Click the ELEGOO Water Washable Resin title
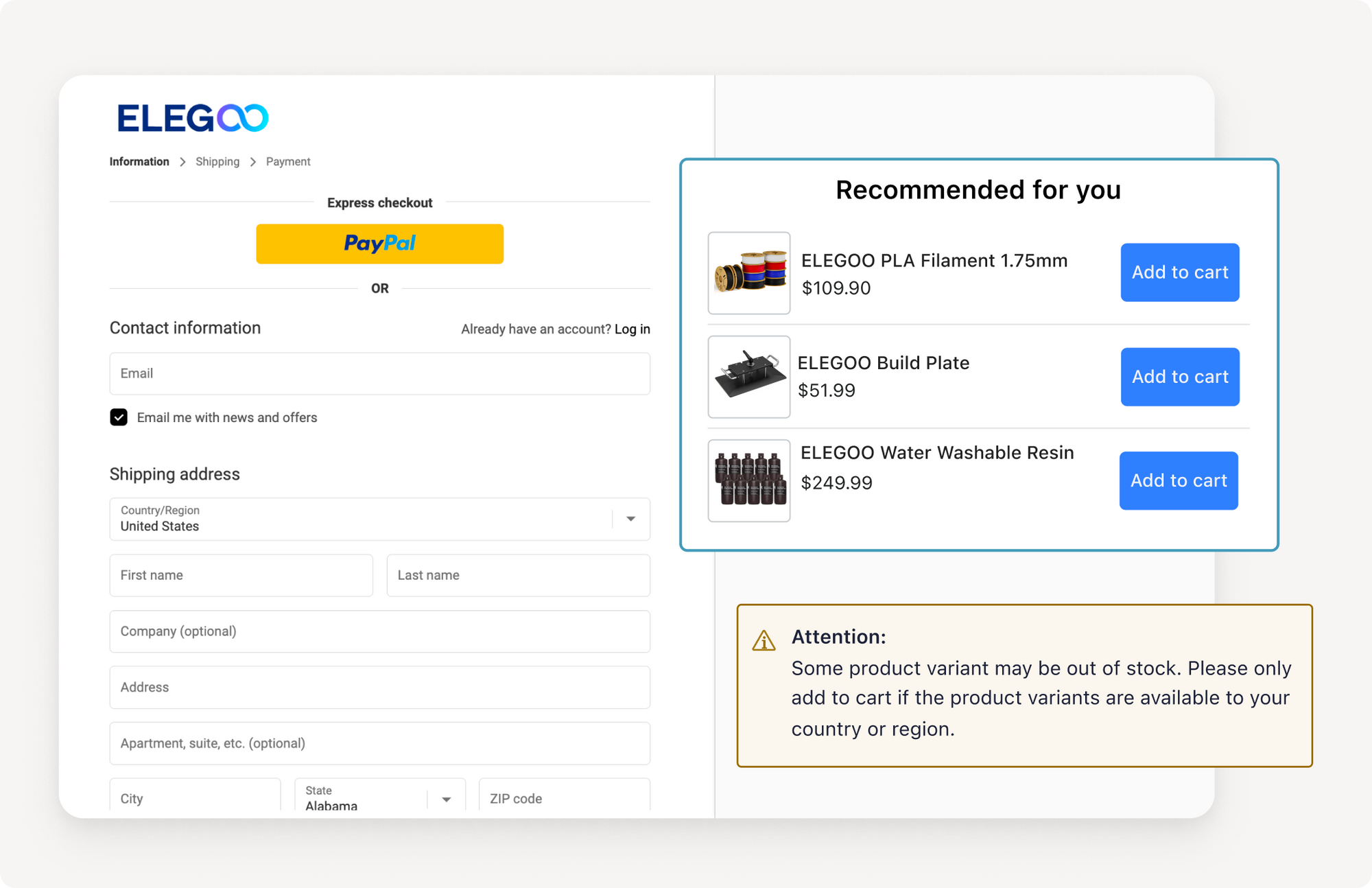Screen dimensions: 1372x888 937,453
